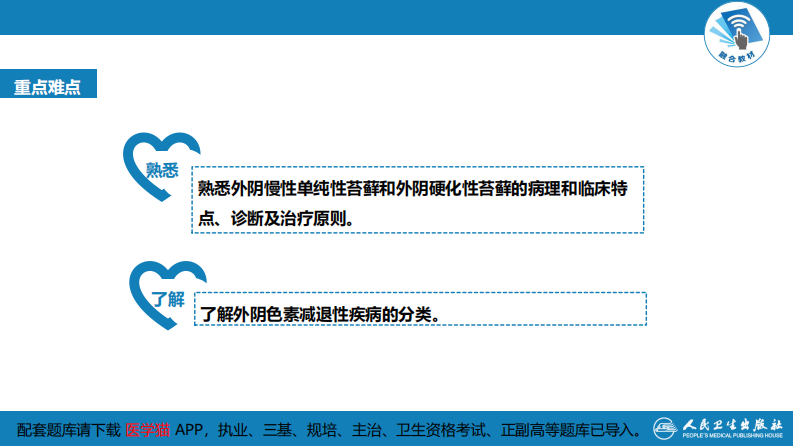Click the red 医学猫 text in footer
Screen dimensions: 793x446
click(148, 430)
